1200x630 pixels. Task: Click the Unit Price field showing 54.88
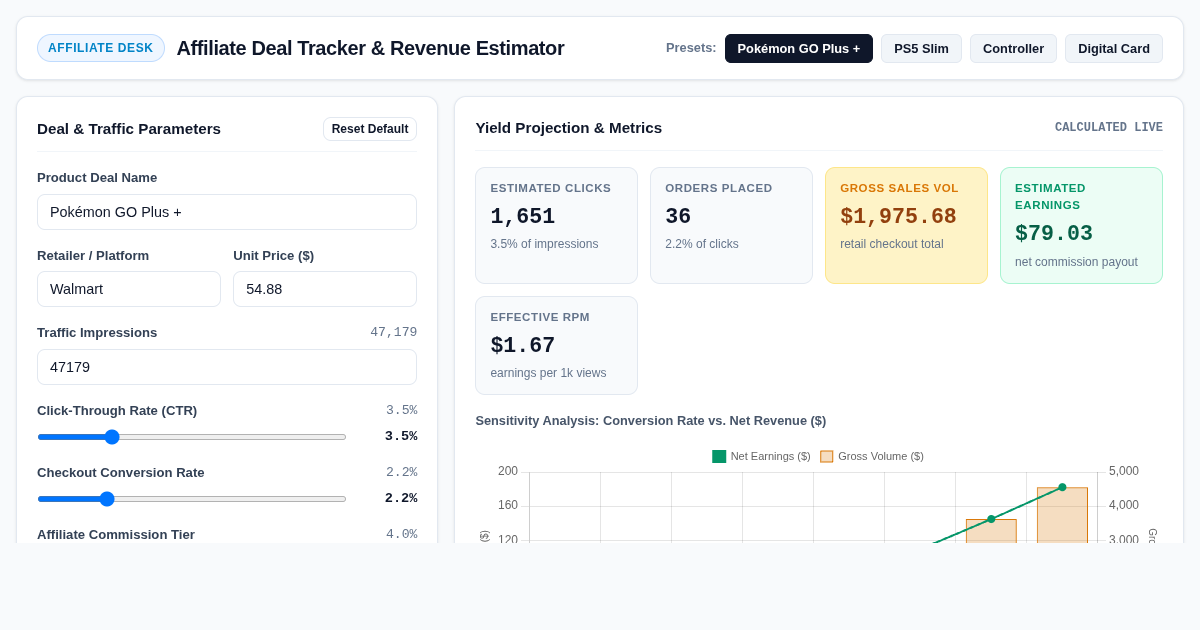[x=325, y=289]
